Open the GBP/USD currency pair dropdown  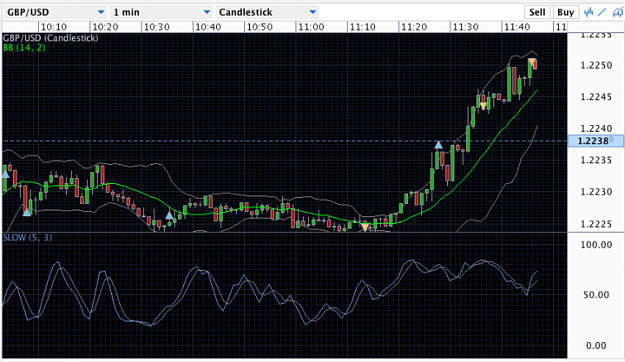pyautogui.click(x=55, y=12)
